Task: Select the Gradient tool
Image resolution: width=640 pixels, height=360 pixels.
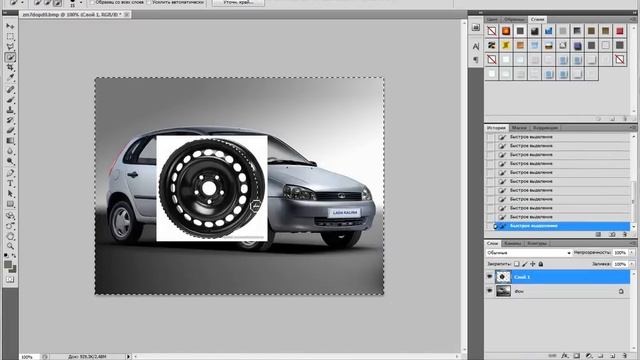Action: (10, 141)
